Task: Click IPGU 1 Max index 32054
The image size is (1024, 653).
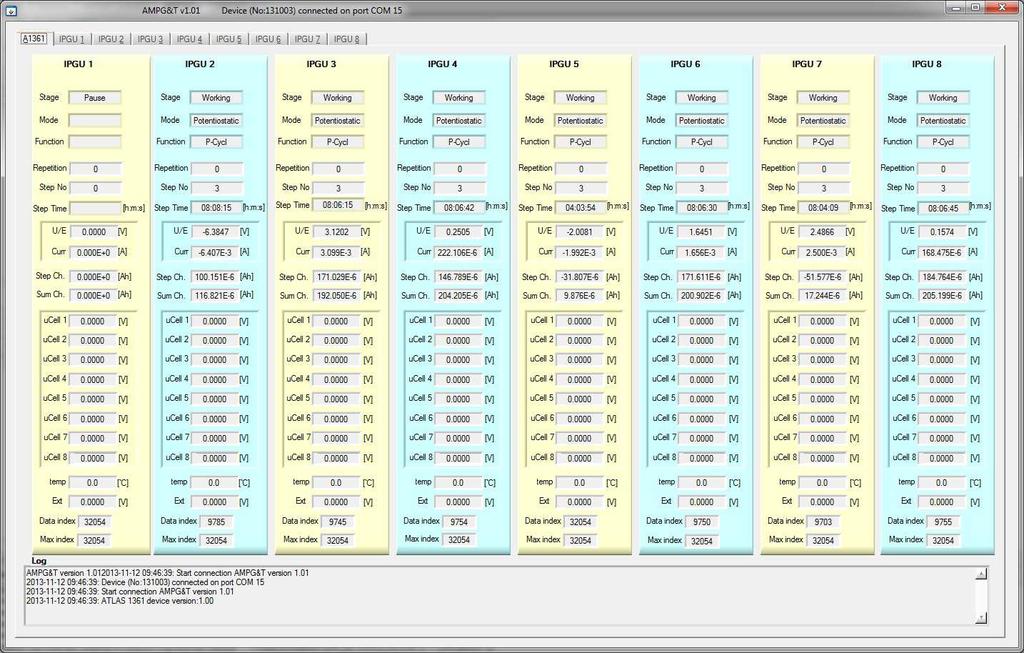Action: click(94, 541)
